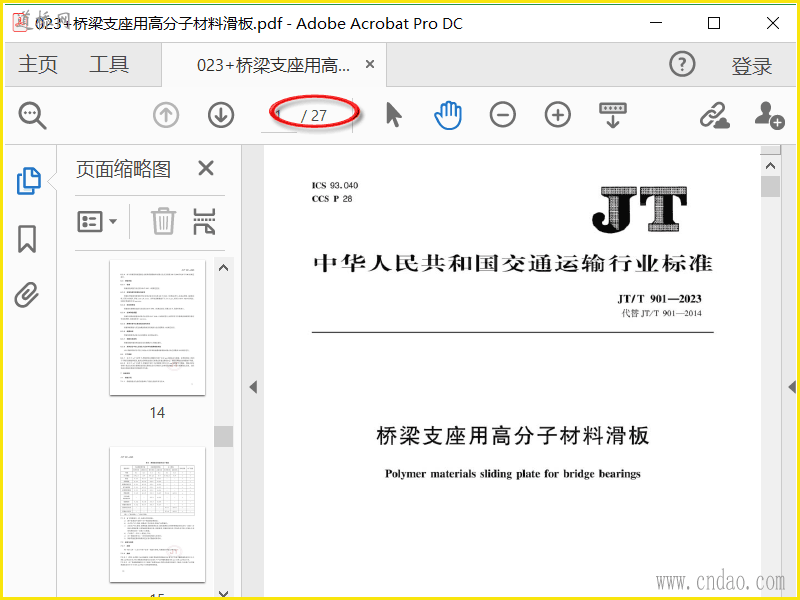This screenshot has height=600, width=800.
Task: Click the thumbnail panel scrollbar handle
Action: 223,436
